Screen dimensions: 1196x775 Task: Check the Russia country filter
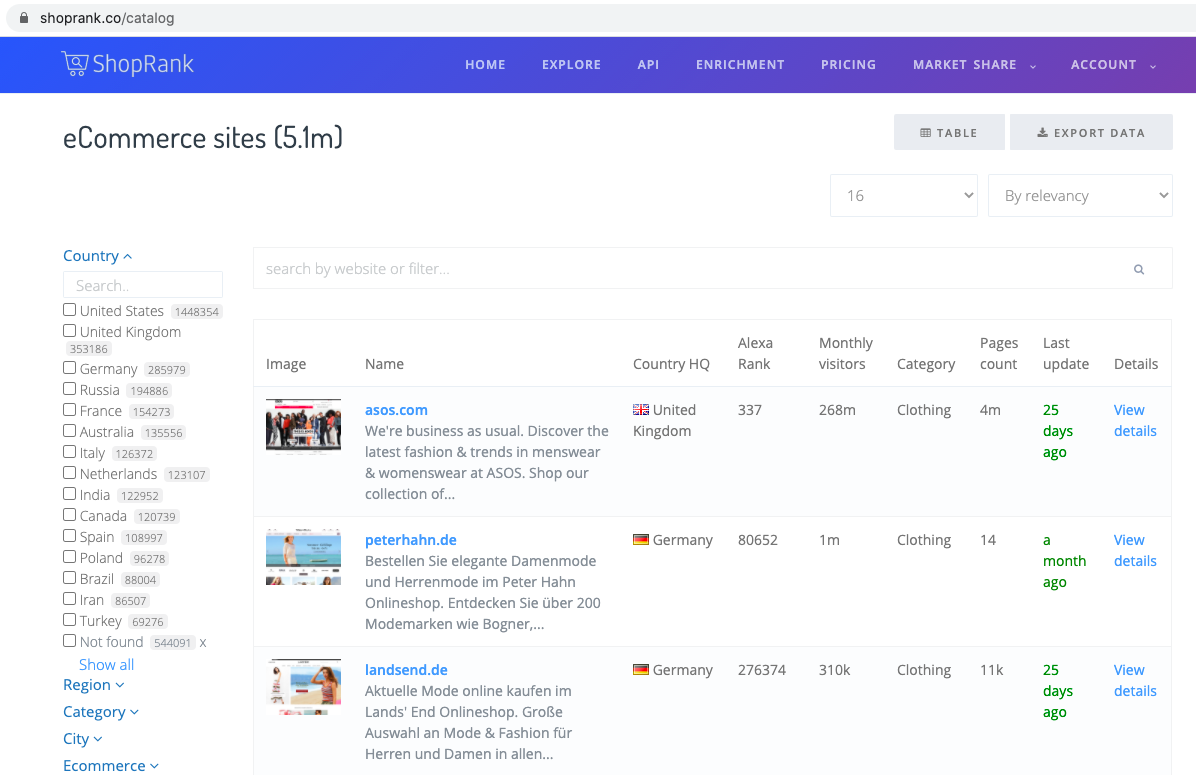(x=69, y=389)
